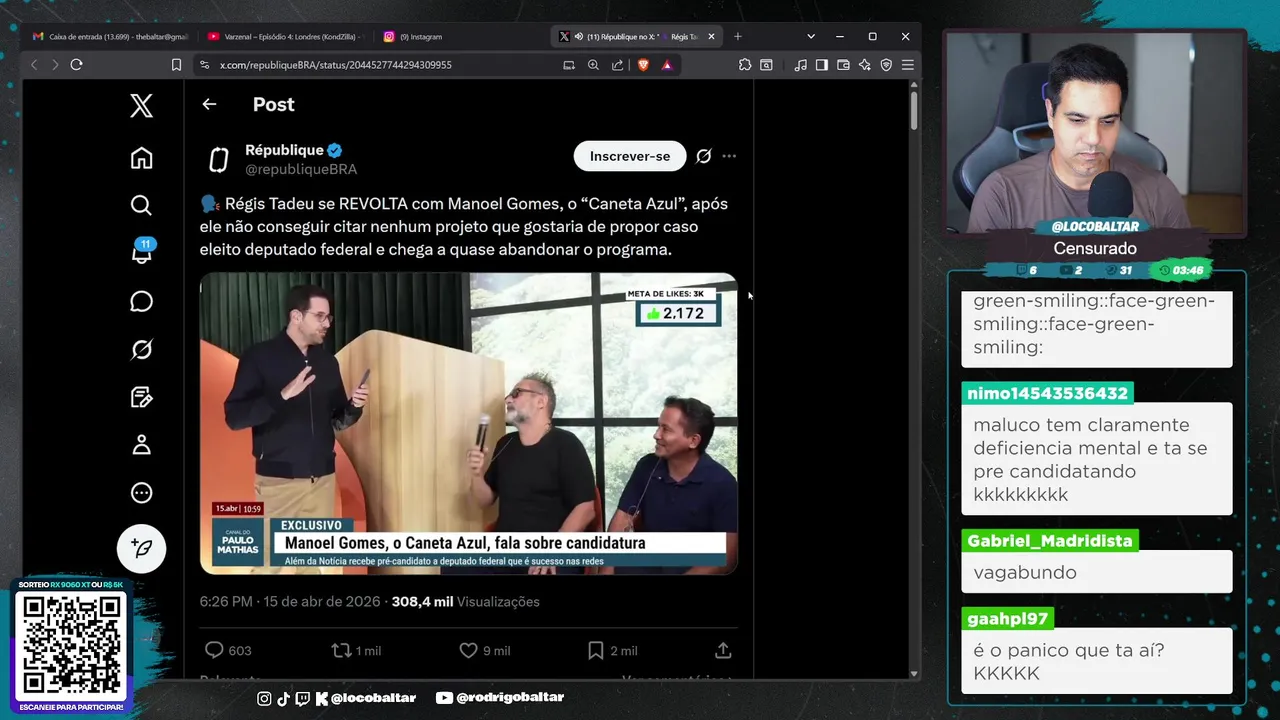Click the x.com address bar URL
This screenshot has width=1280, height=720.
click(335, 65)
